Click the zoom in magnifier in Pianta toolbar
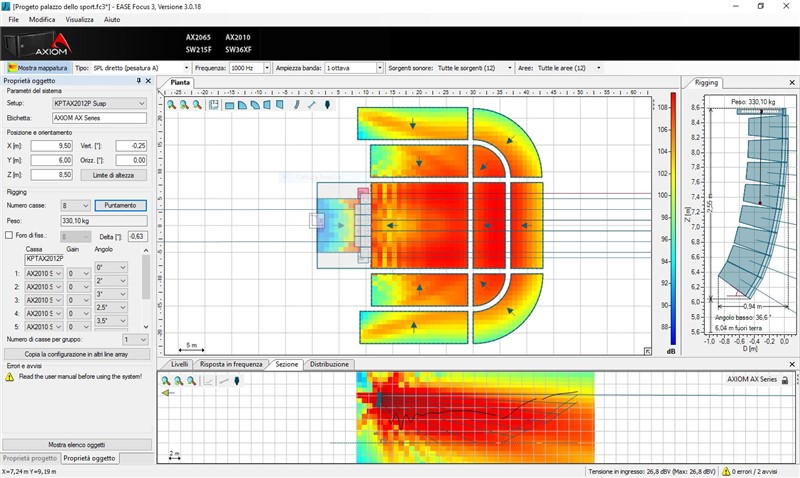This screenshot has width=800, height=478. coord(173,104)
